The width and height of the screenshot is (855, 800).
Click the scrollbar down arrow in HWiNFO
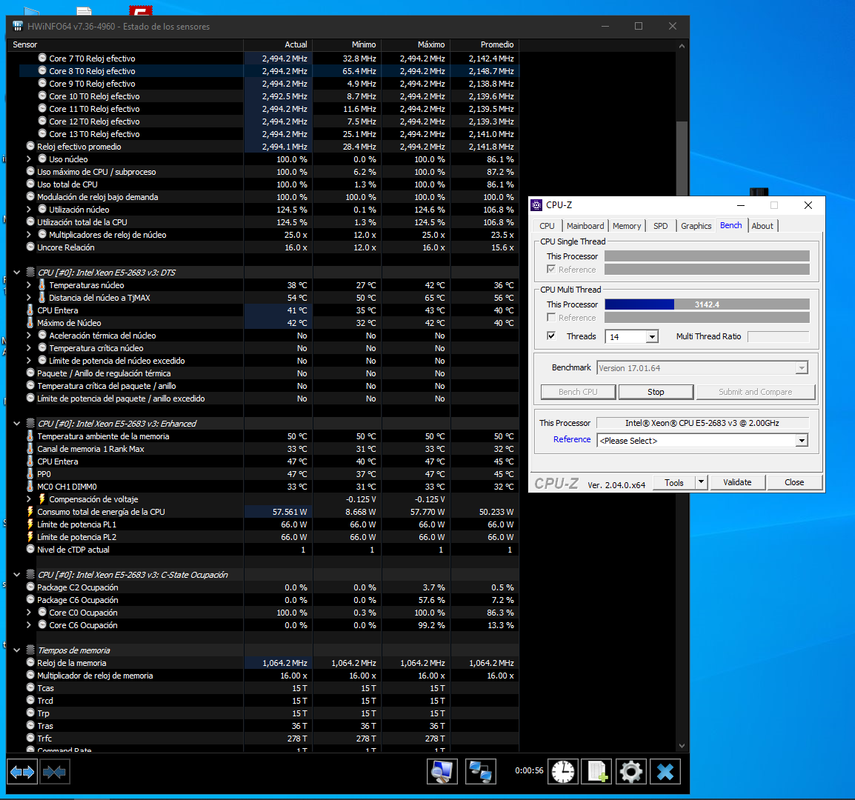point(682,745)
